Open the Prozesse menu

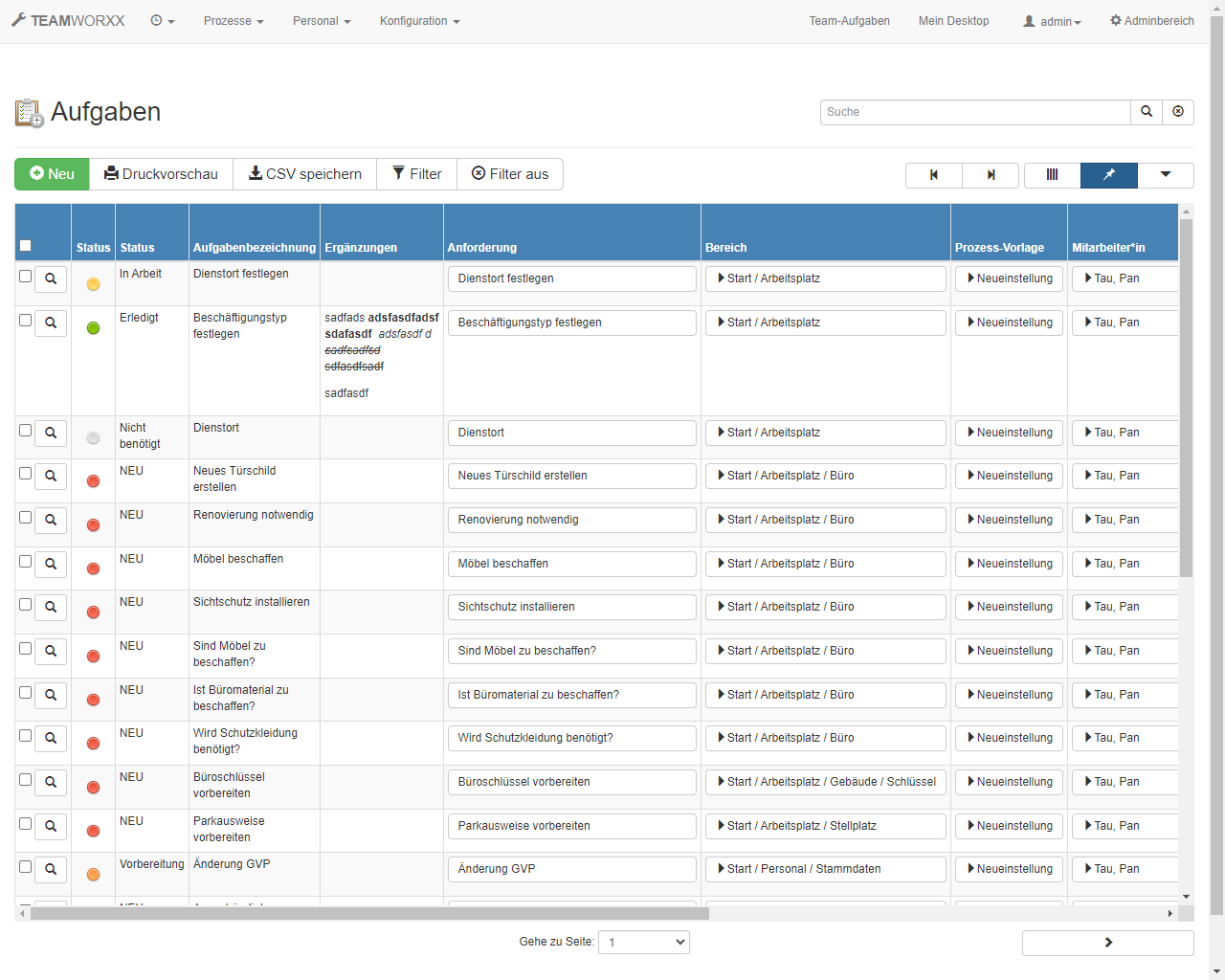[234, 21]
